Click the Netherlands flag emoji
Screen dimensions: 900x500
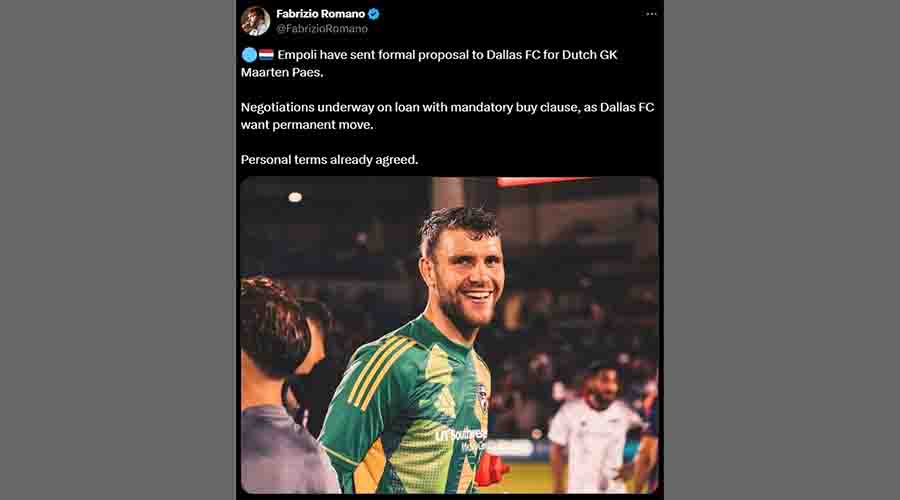click(266, 55)
